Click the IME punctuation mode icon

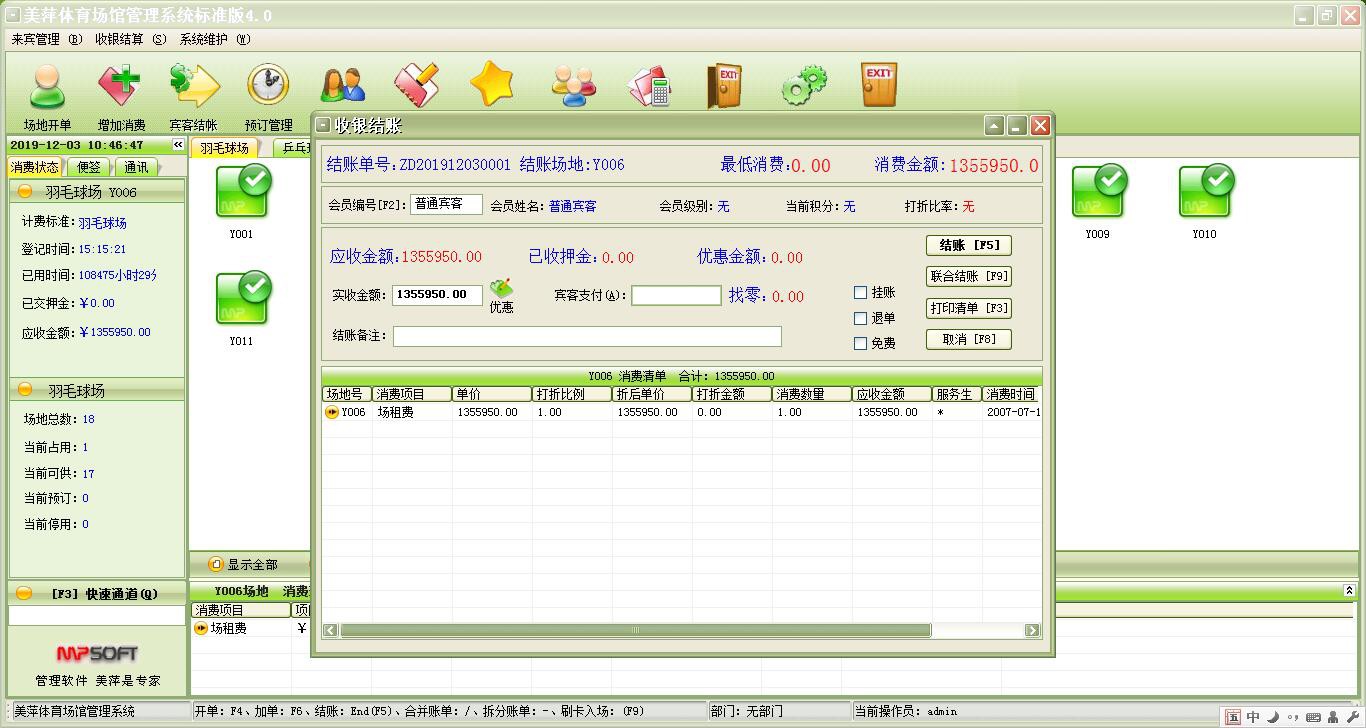point(1293,717)
